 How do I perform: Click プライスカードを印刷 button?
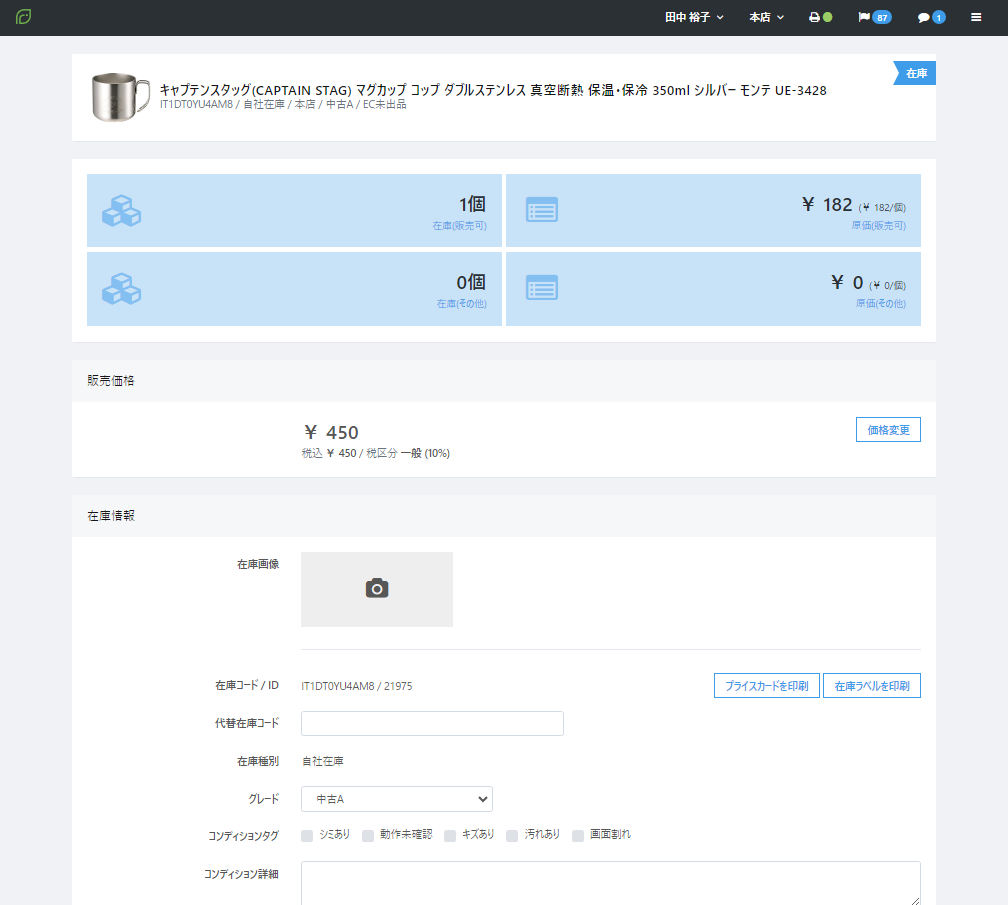pos(766,686)
